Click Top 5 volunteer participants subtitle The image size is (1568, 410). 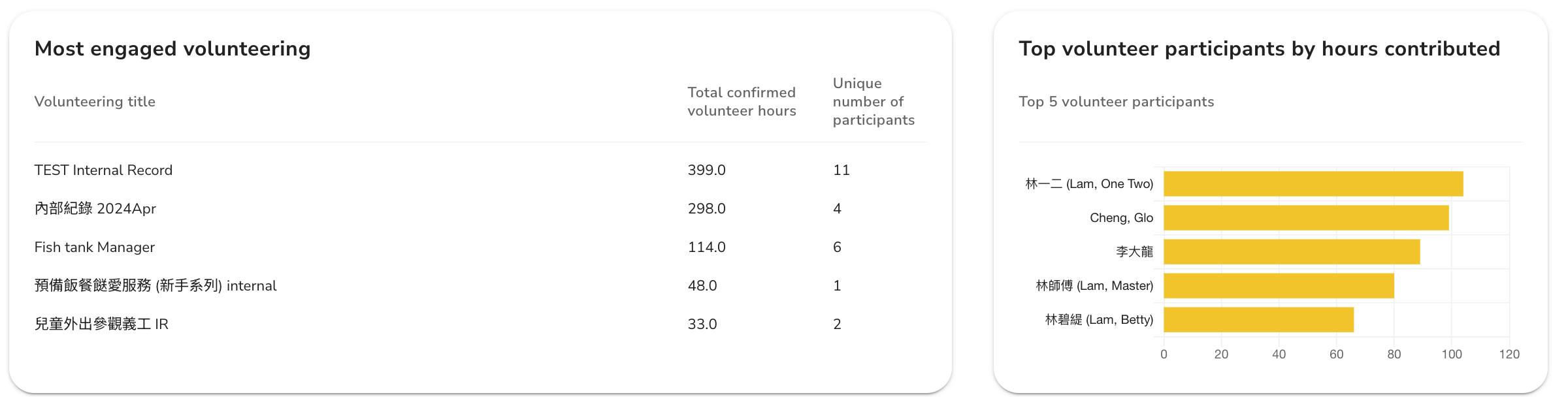pyautogui.click(x=1116, y=102)
